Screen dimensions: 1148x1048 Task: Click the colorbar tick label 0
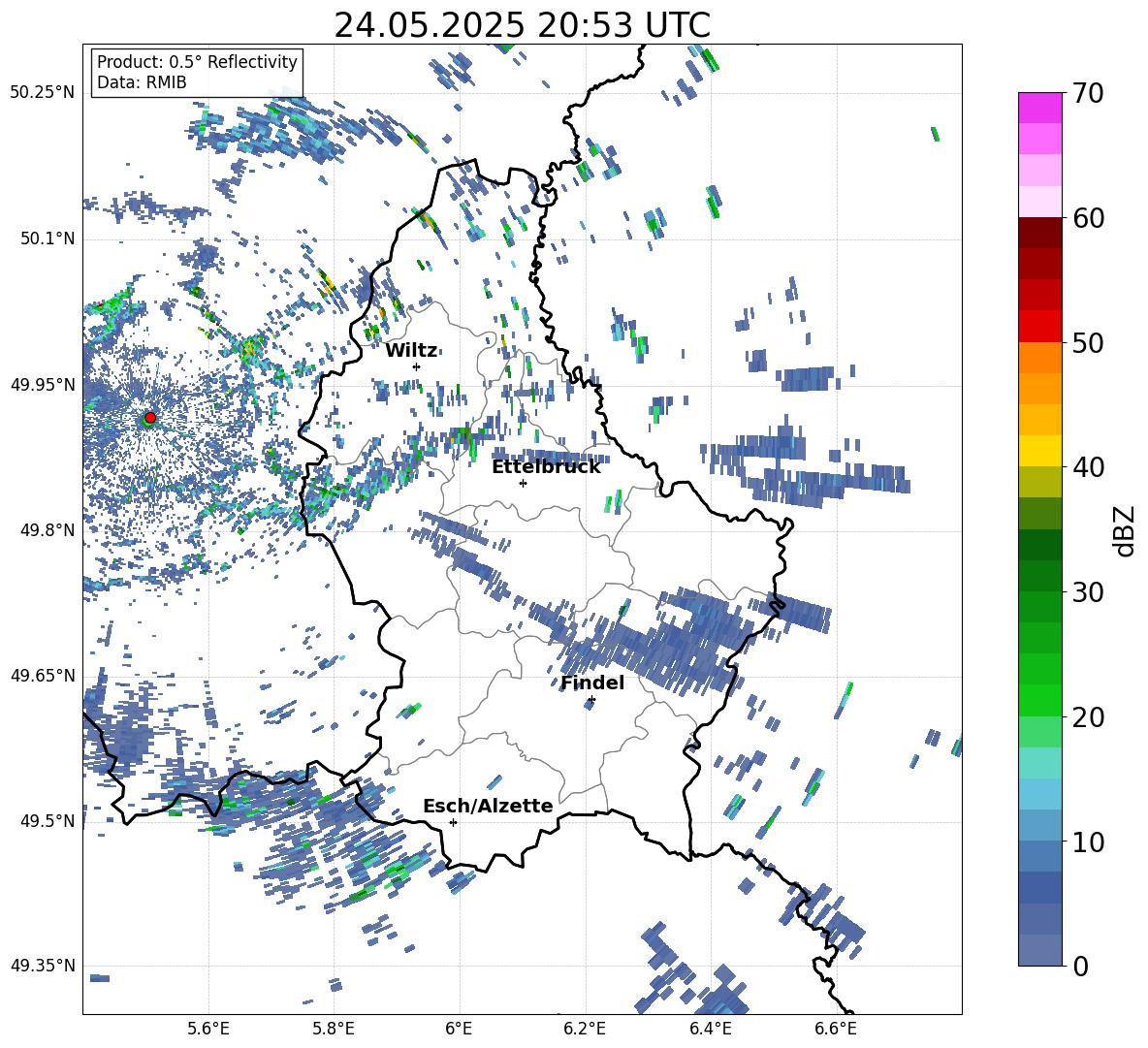(x=1080, y=966)
